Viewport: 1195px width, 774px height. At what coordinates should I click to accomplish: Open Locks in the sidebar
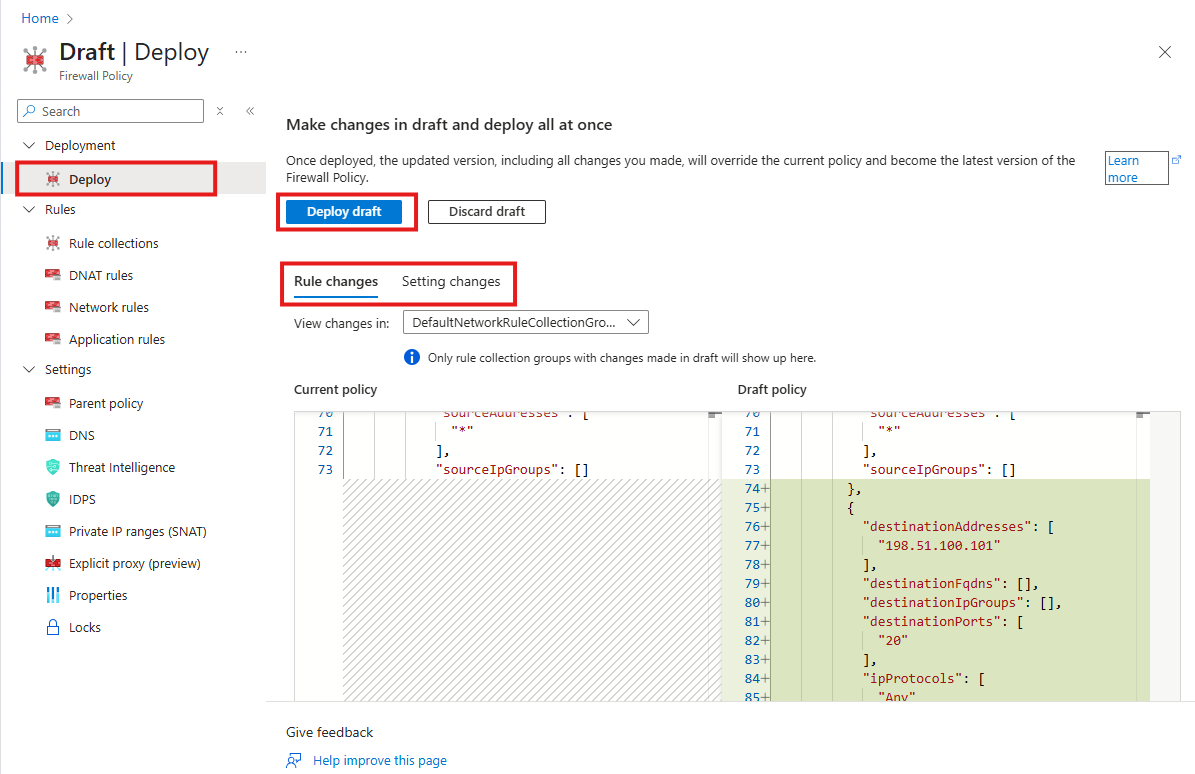point(85,627)
